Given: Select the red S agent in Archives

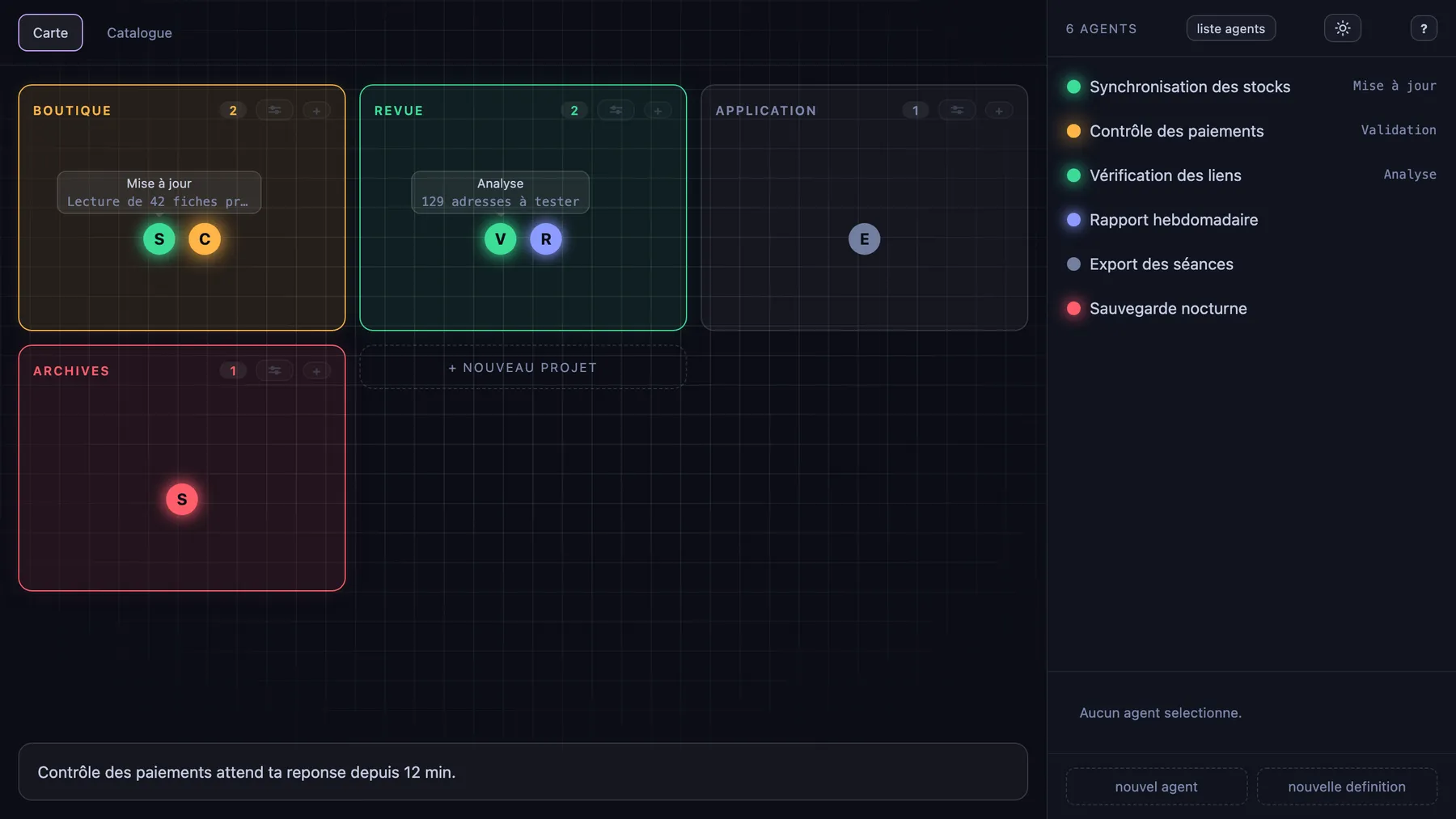Looking at the screenshot, I should click(182, 500).
